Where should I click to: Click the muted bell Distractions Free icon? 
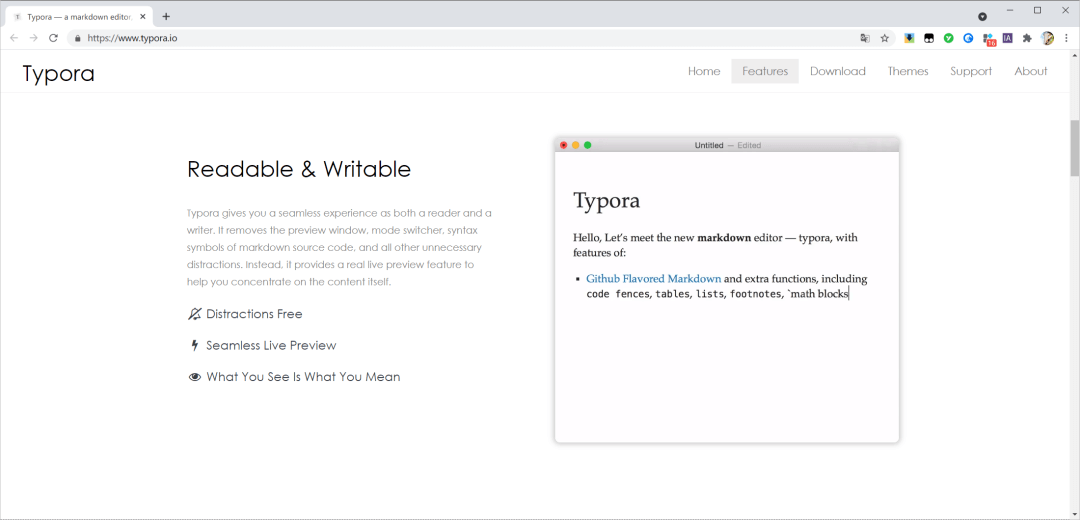tap(194, 314)
